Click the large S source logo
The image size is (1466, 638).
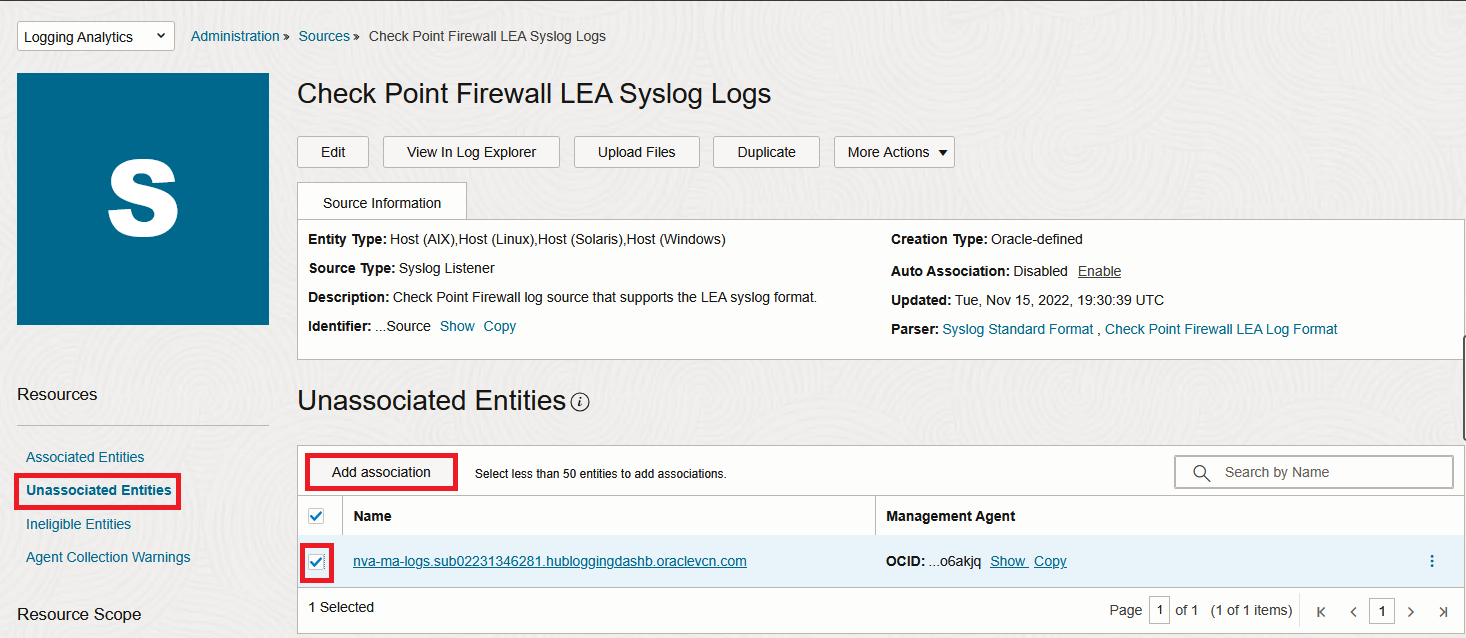pyautogui.click(x=143, y=199)
